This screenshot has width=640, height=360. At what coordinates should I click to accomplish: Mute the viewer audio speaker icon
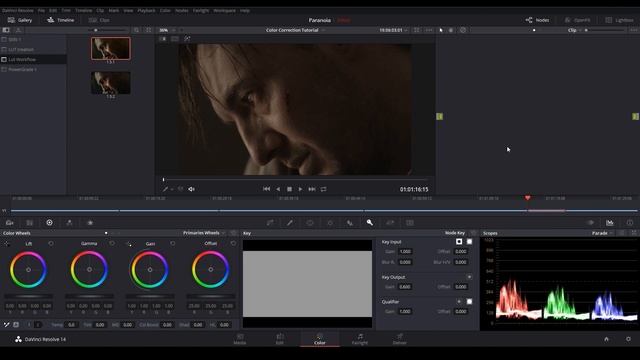(x=191, y=189)
